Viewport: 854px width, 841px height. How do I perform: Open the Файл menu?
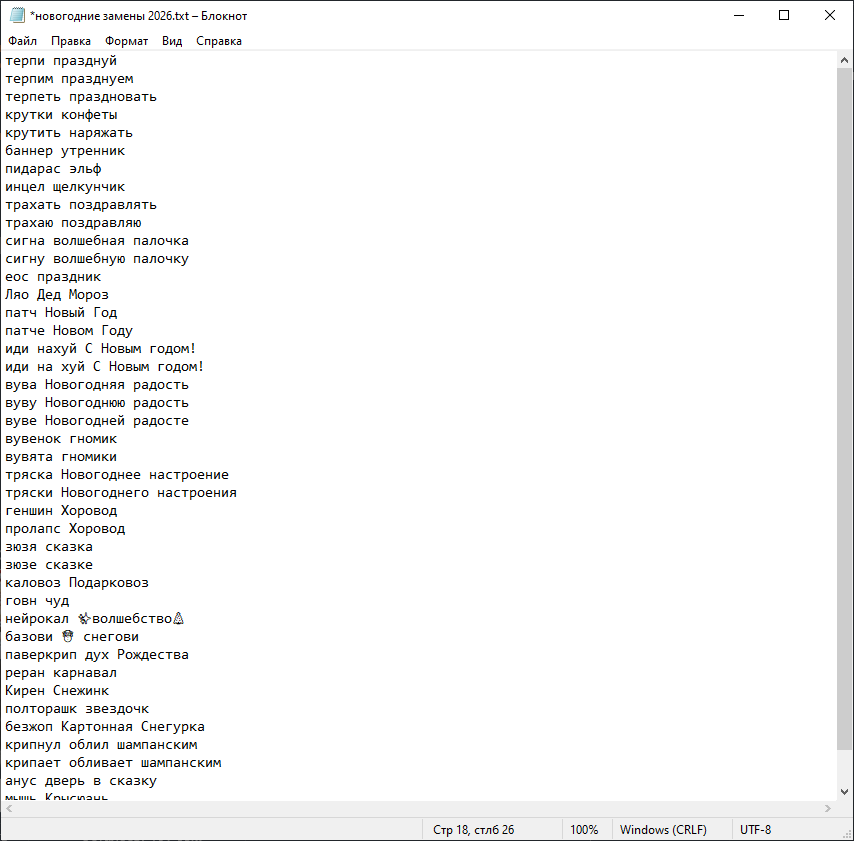click(22, 41)
